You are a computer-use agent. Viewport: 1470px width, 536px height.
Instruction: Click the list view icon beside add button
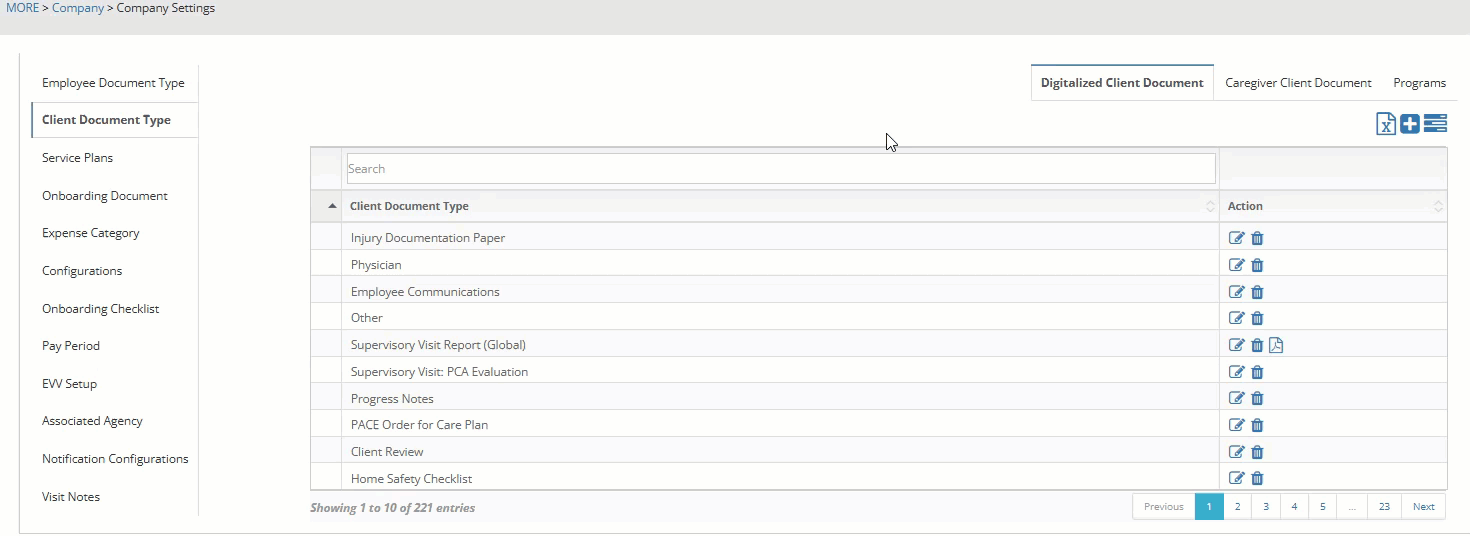tap(1435, 124)
